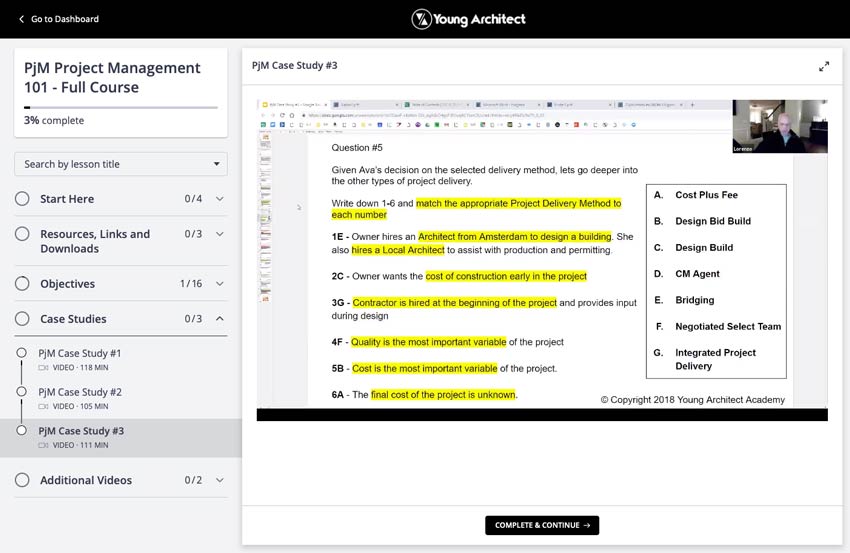Click video icon under PjM Case Study #1

44,368
